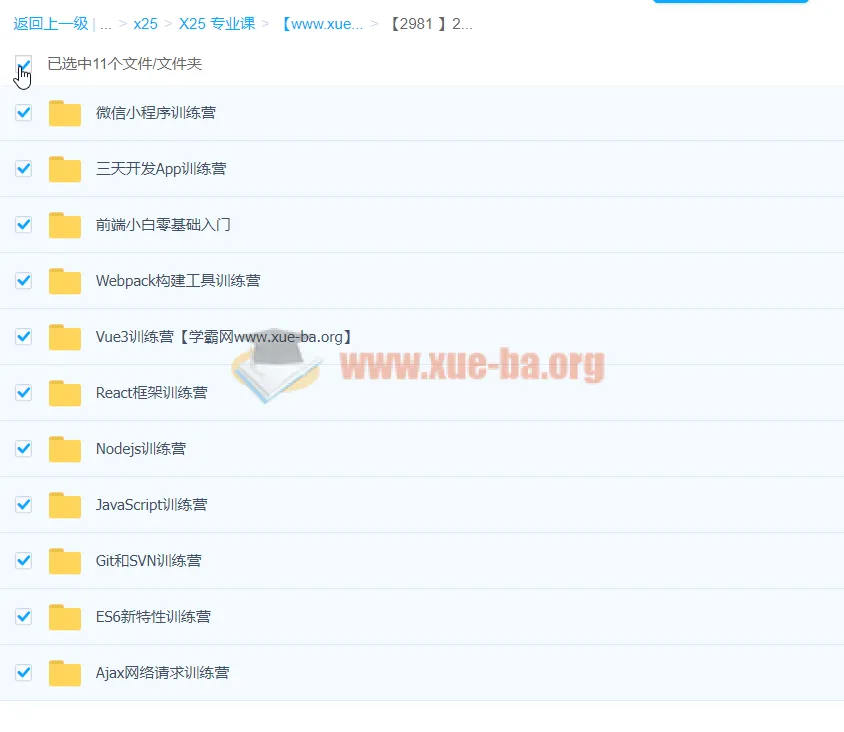Screen dimensions: 844x732
Task: Click the Nodejs训练营 folder icon
Action: click(65, 449)
